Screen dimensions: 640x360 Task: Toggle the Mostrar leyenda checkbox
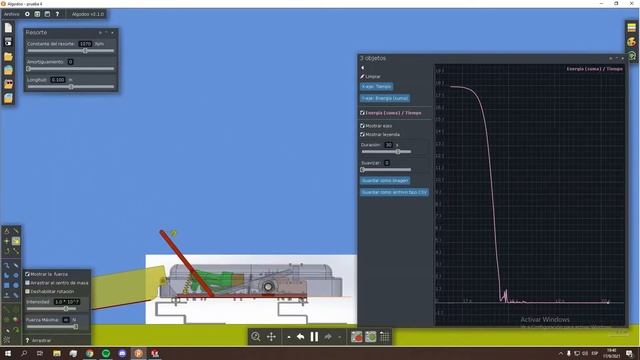[x=362, y=134]
